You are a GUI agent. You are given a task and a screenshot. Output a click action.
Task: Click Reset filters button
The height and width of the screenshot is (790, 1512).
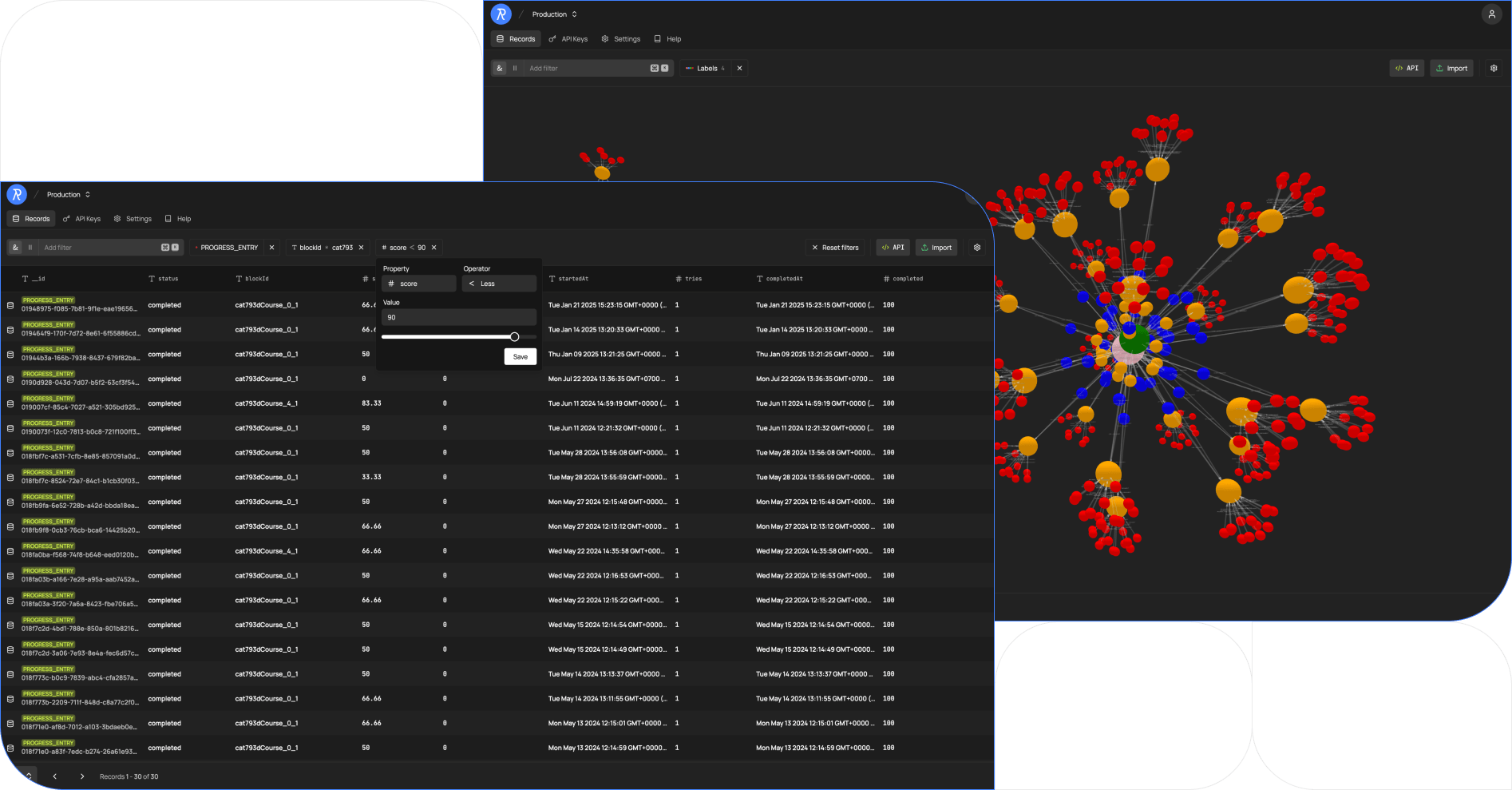coord(836,248)
